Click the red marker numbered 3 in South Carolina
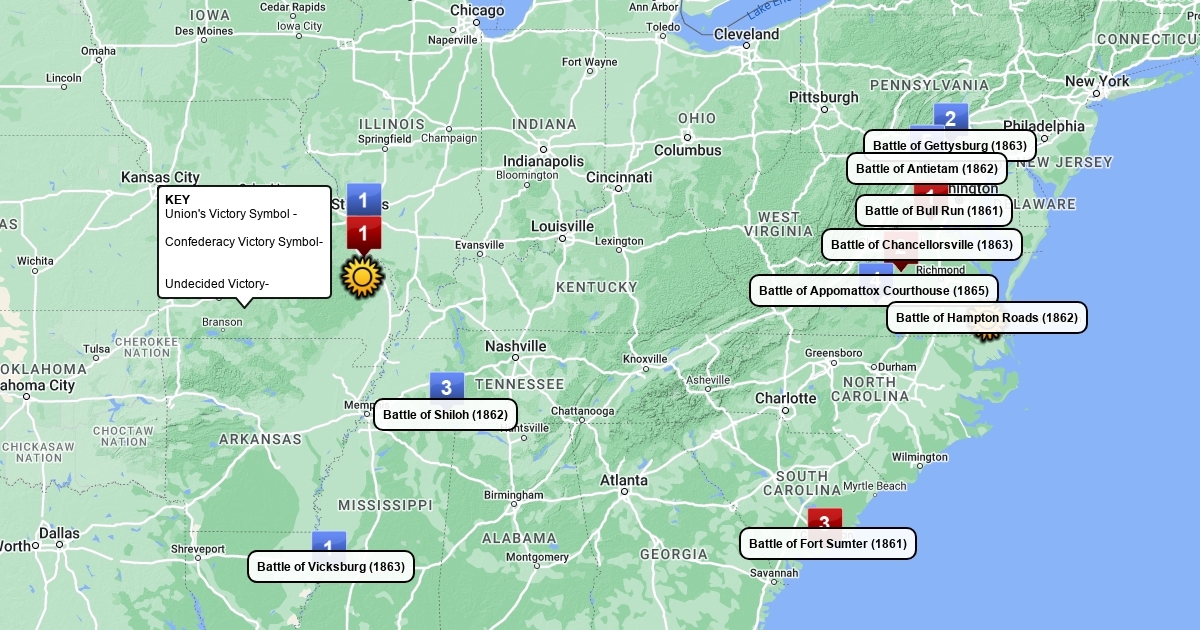Screen dimensions: 1200x630 pyautogui.click(x=824, y=519)
